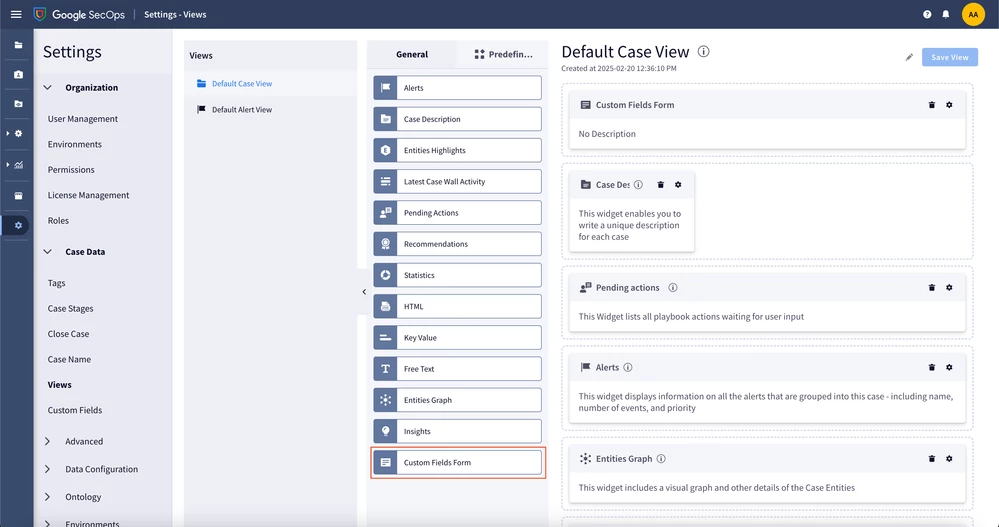This screenshot has width=999, height=527.
Task: Open settings gear of Entities Graph widget
Action: [949, 458]
